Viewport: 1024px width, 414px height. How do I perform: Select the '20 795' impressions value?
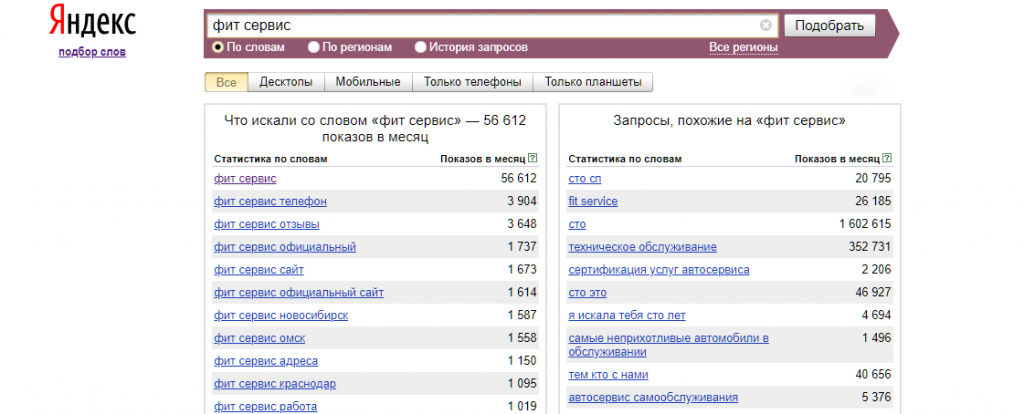[873, 178]
